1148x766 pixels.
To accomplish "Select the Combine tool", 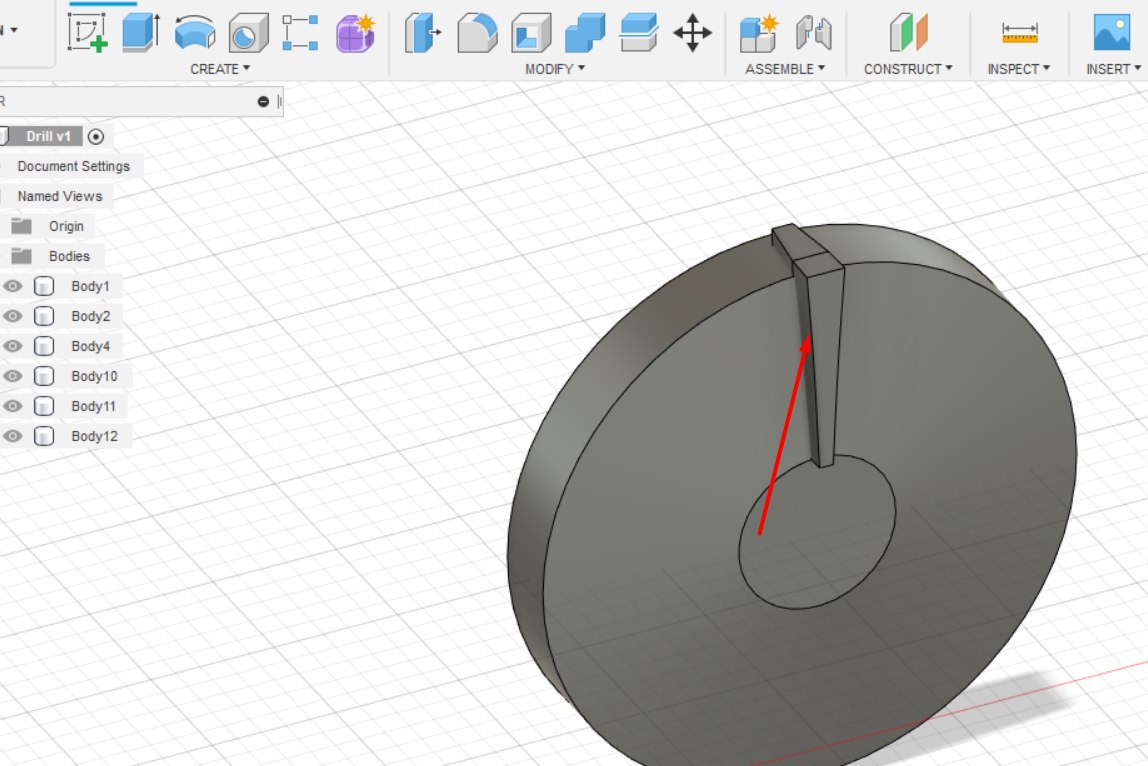I will (x=585, y=33).
